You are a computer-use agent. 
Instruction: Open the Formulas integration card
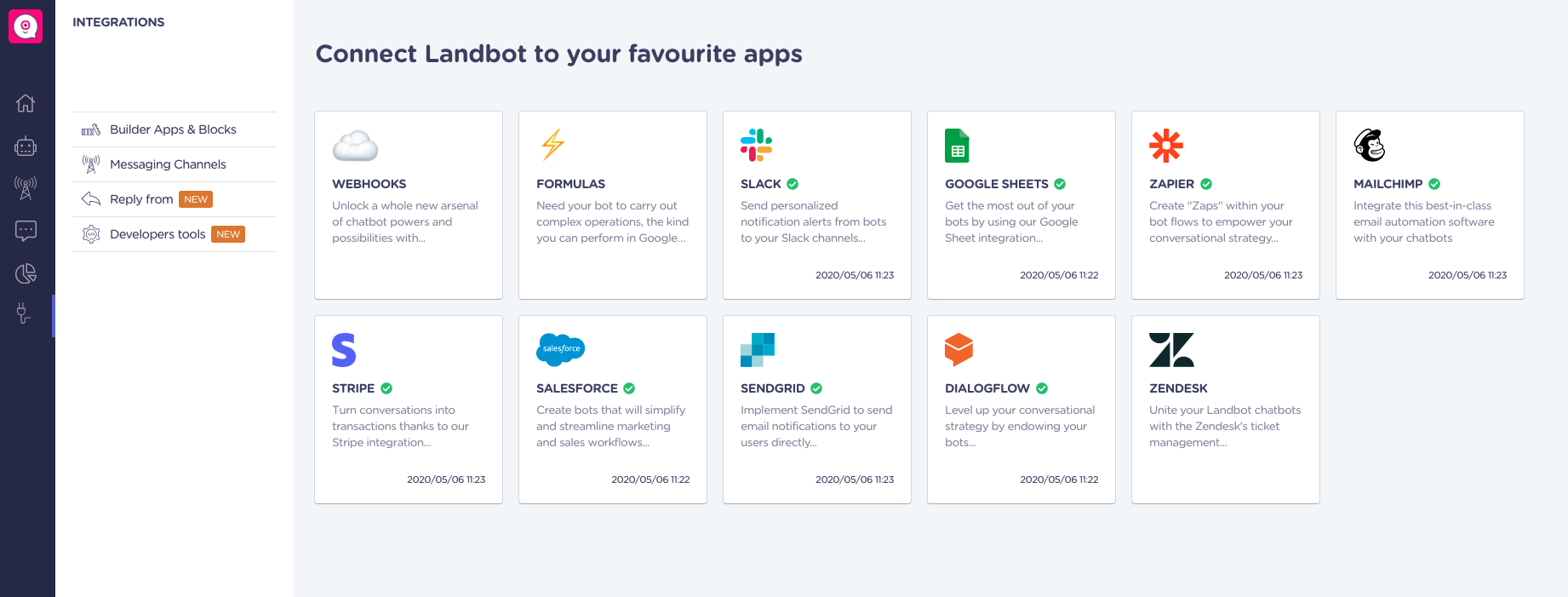coord(613,205)
